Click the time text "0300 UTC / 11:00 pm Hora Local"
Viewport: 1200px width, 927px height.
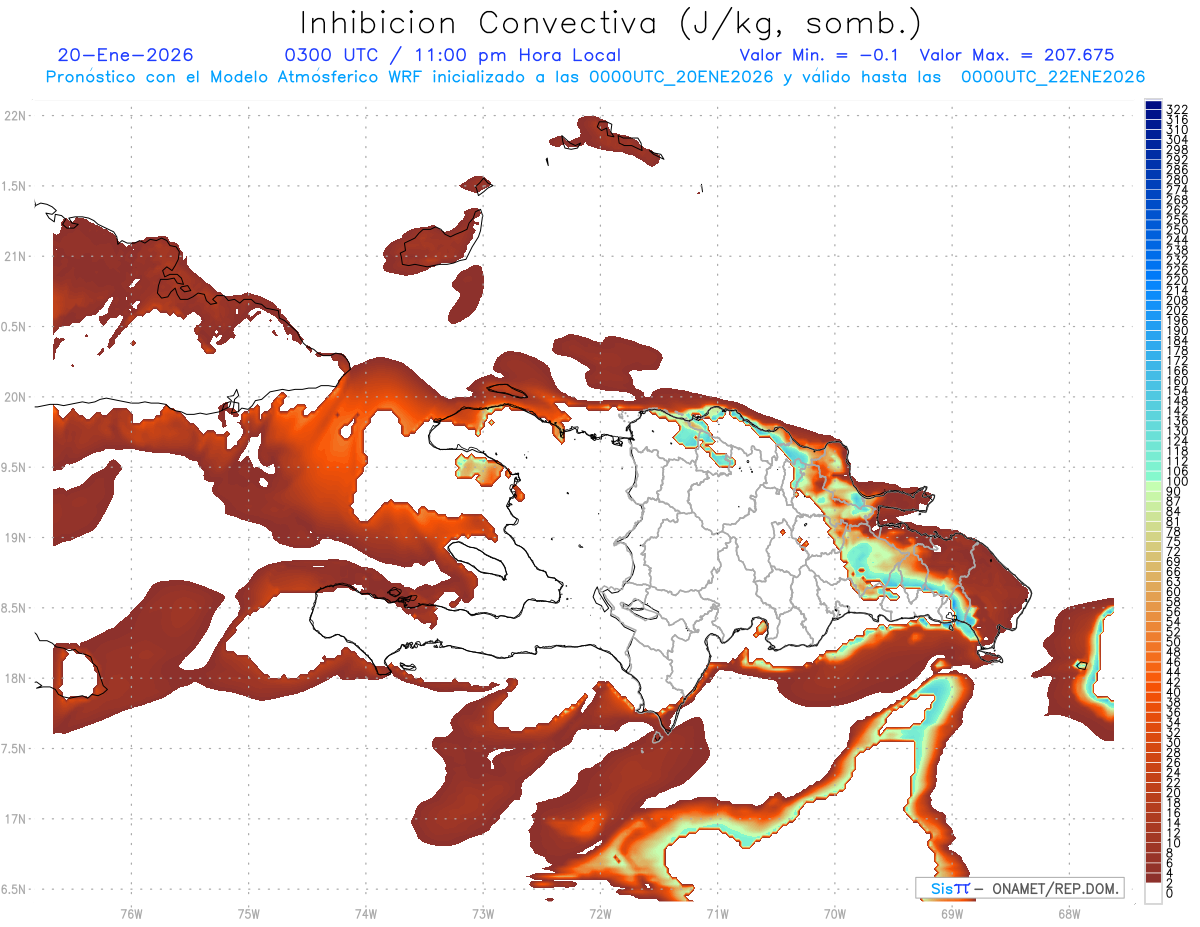pyautogui.click(x=453, y=55)
